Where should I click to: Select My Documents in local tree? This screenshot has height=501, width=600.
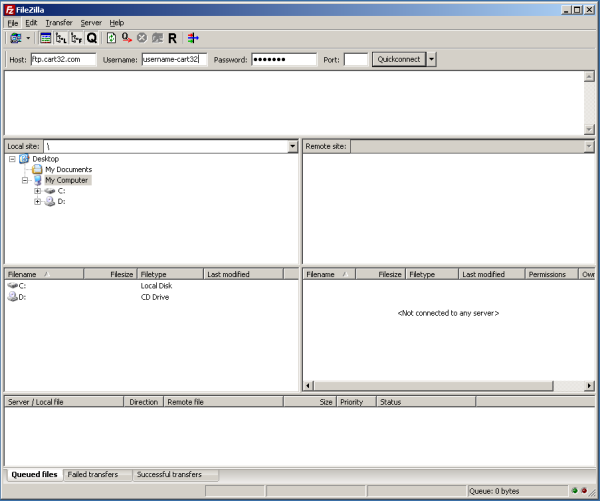(x=68, y=170)
